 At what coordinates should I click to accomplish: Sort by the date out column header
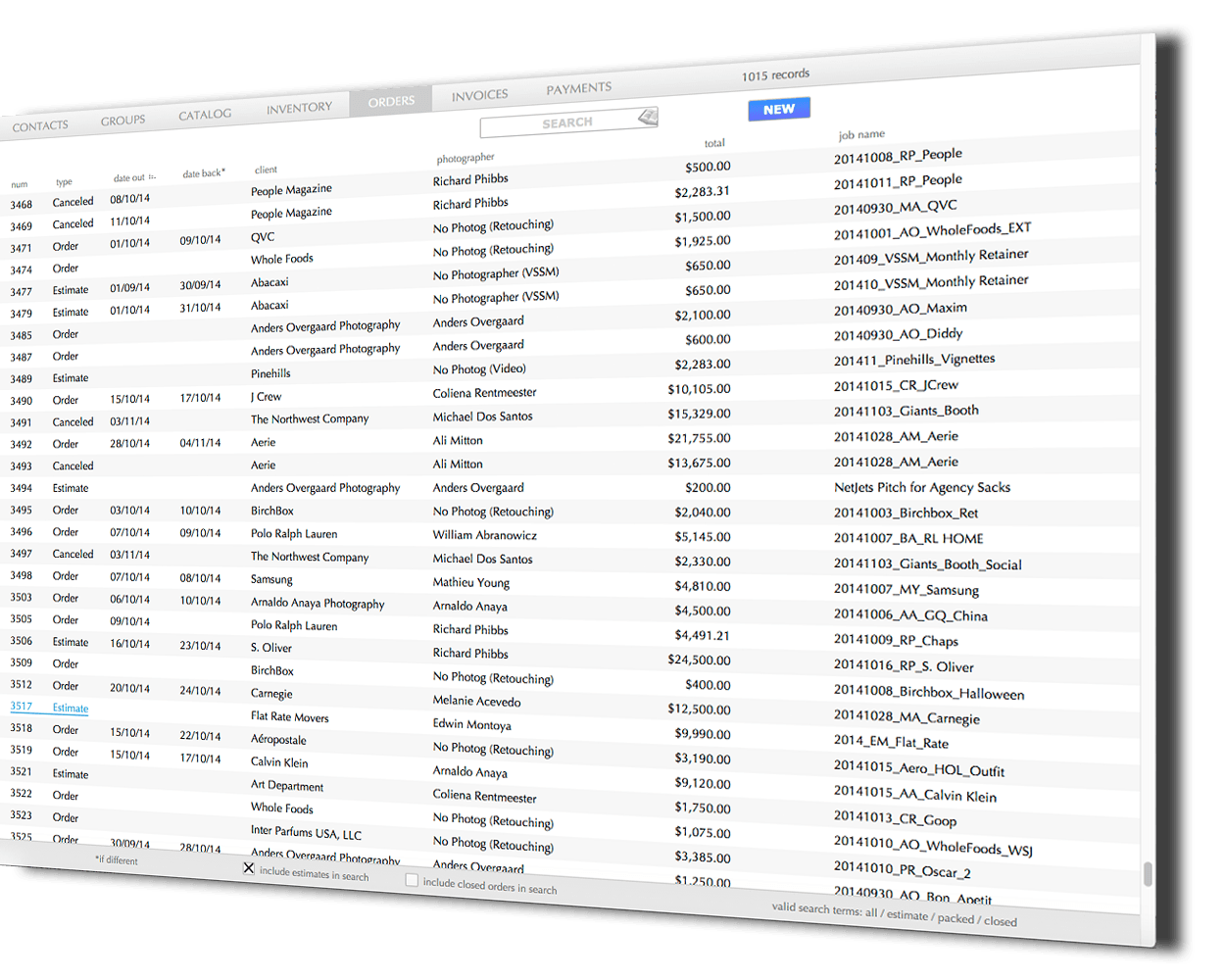[128, 178]
